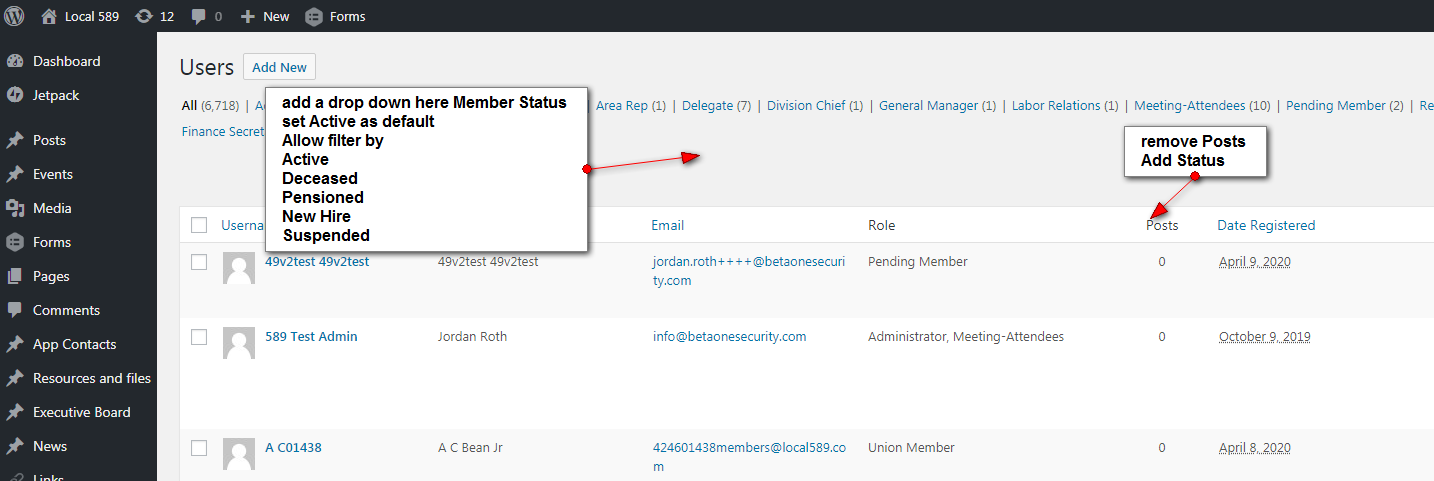The width and height of the screenshot is (1434, 481).
Task: Open the A C01438 user profile
Action: point(293,447)
